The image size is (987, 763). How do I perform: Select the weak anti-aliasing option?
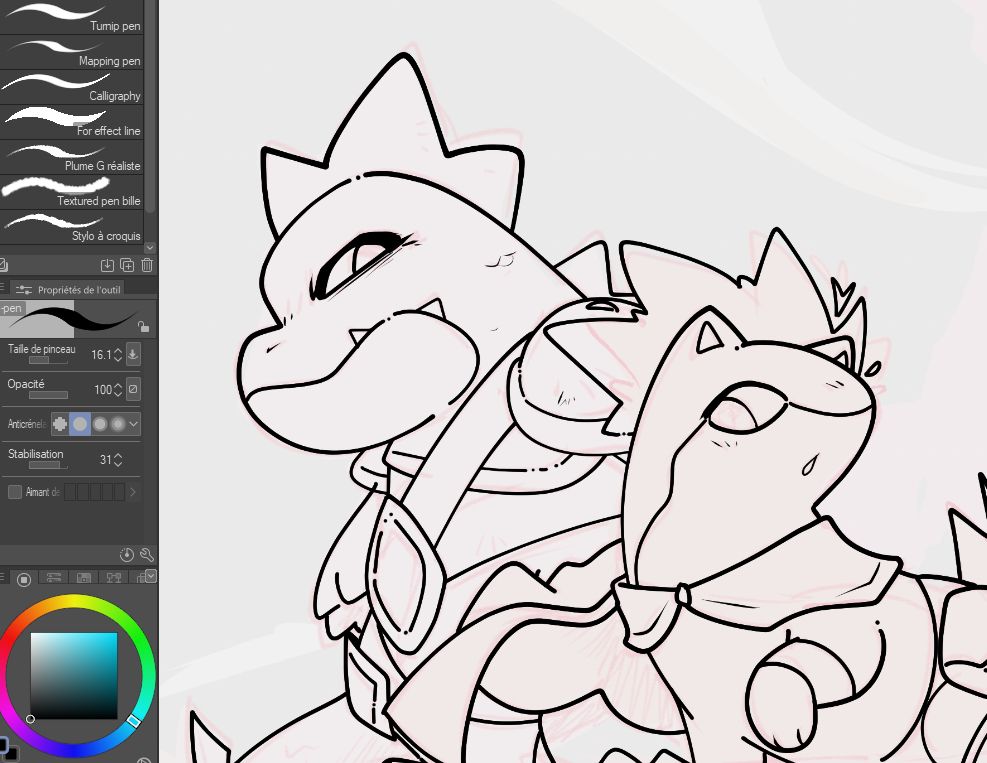click(80, 424)
